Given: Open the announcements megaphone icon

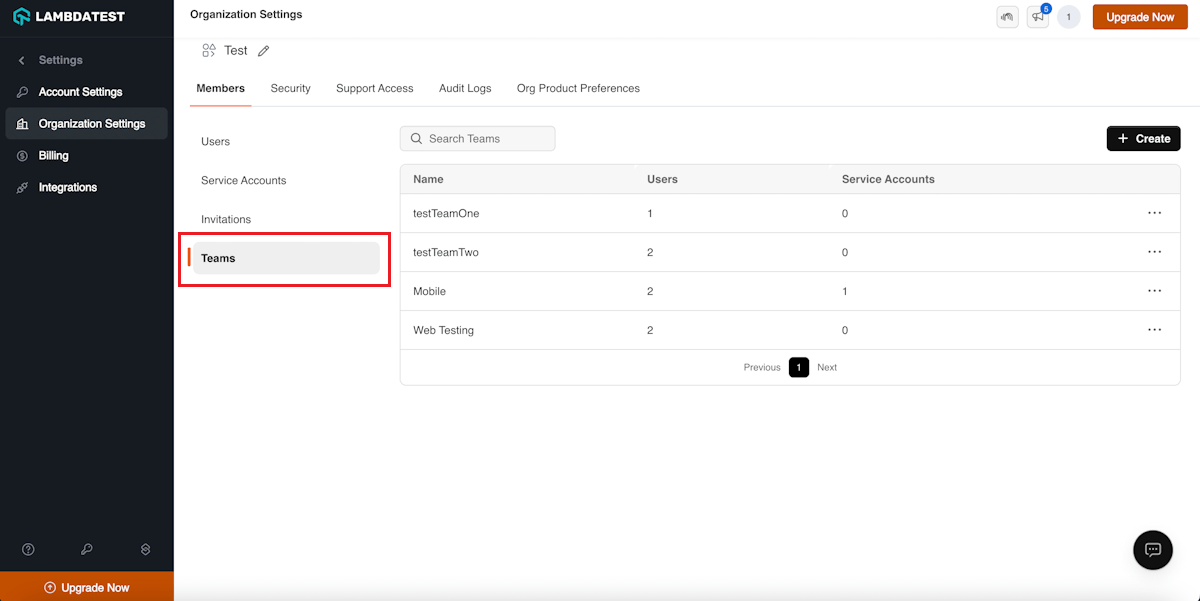Looking at the screenshot, I should (x=1037, y=17).
